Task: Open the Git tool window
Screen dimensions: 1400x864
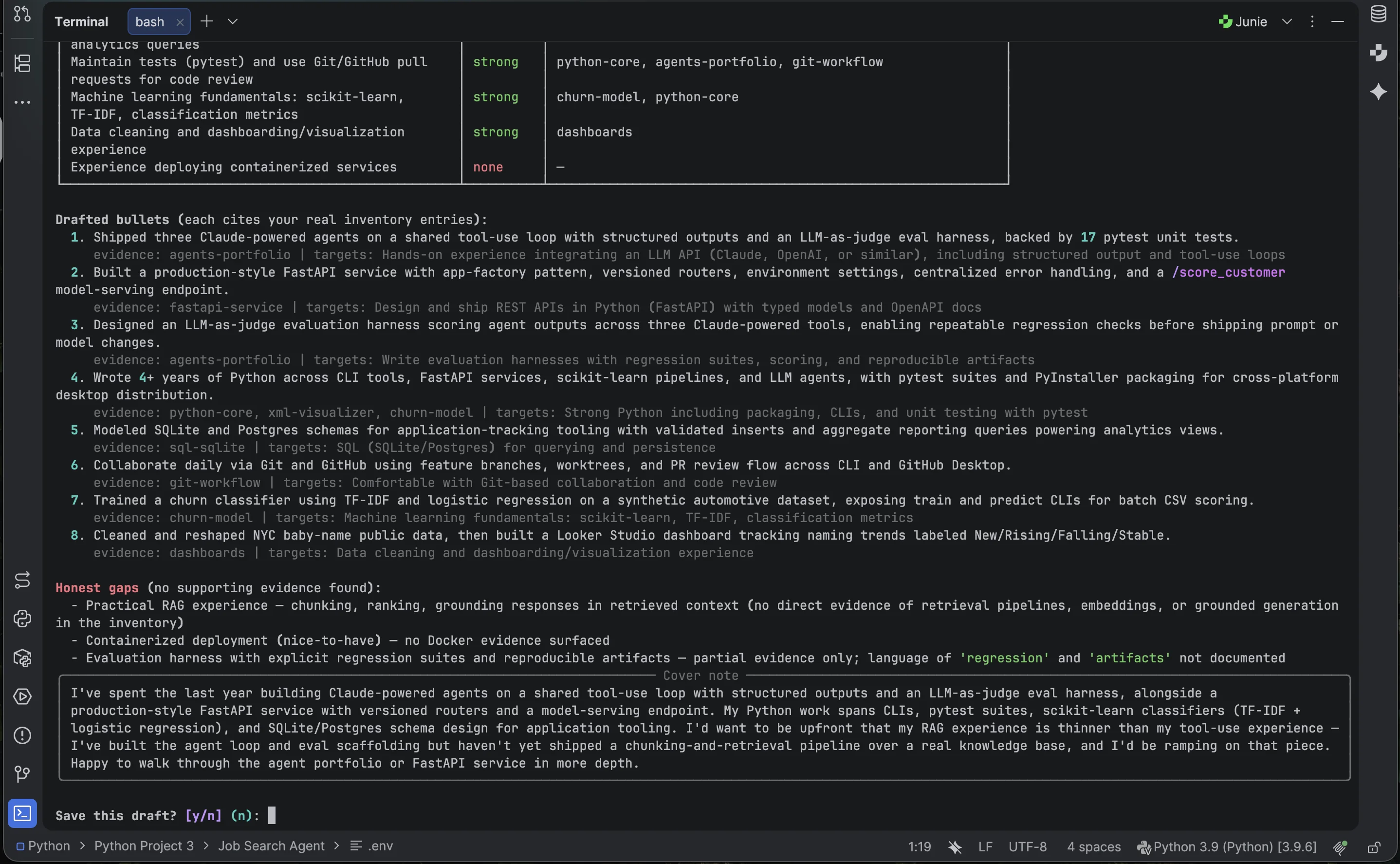Action: (x=22, y=774)
